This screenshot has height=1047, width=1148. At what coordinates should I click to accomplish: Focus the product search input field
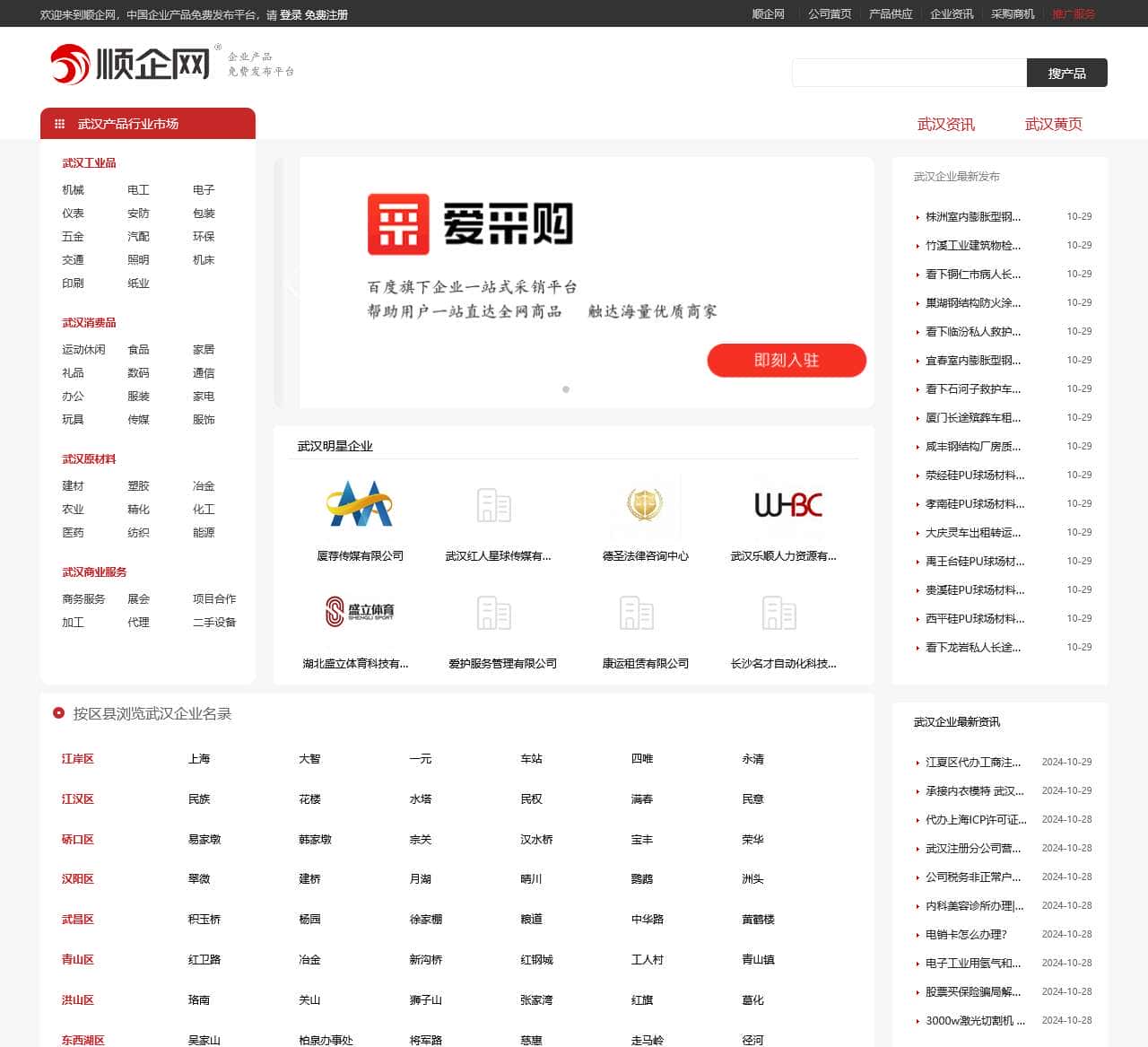[909, 73]
